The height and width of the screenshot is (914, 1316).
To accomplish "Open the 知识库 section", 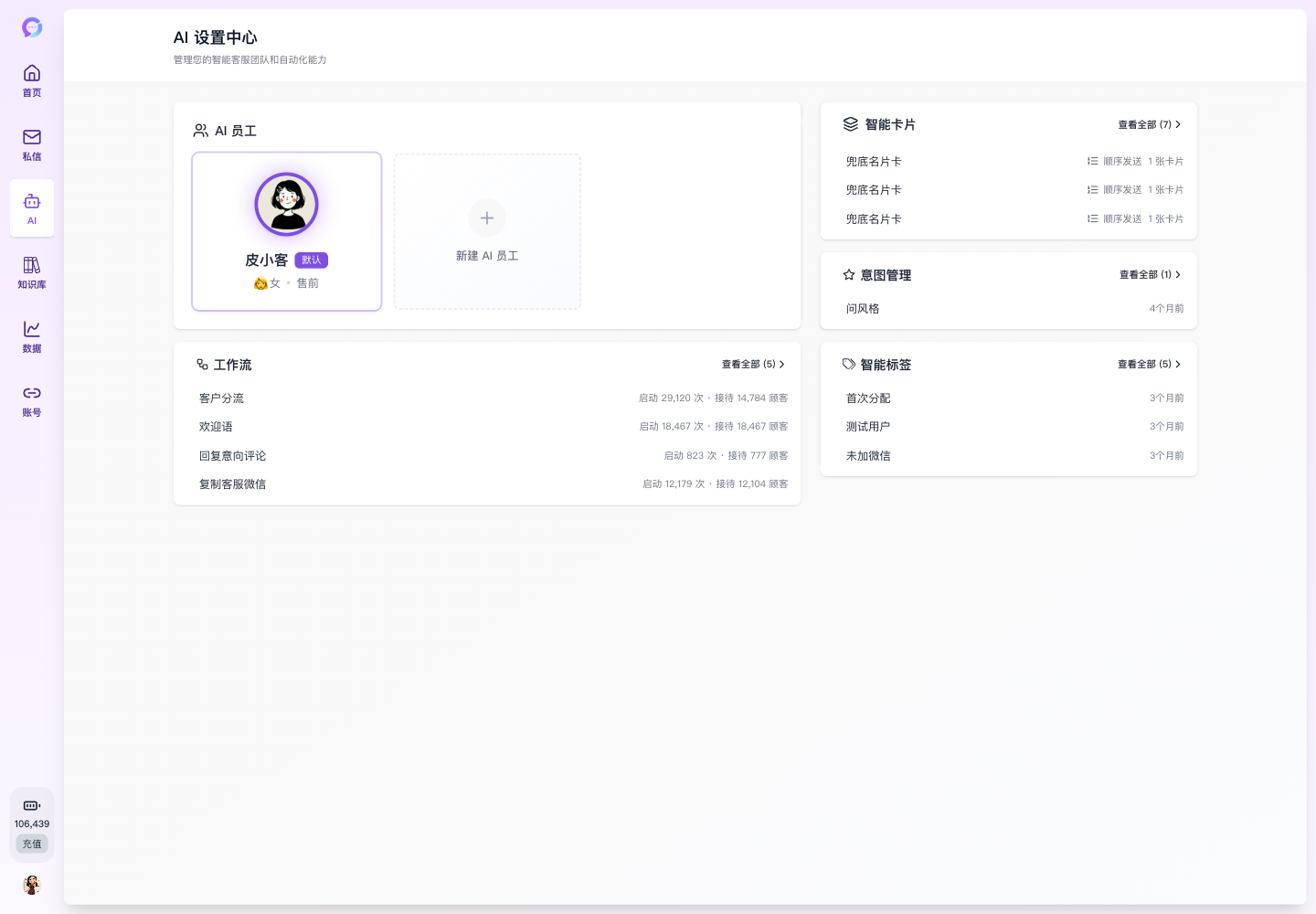I will [32, 271].
